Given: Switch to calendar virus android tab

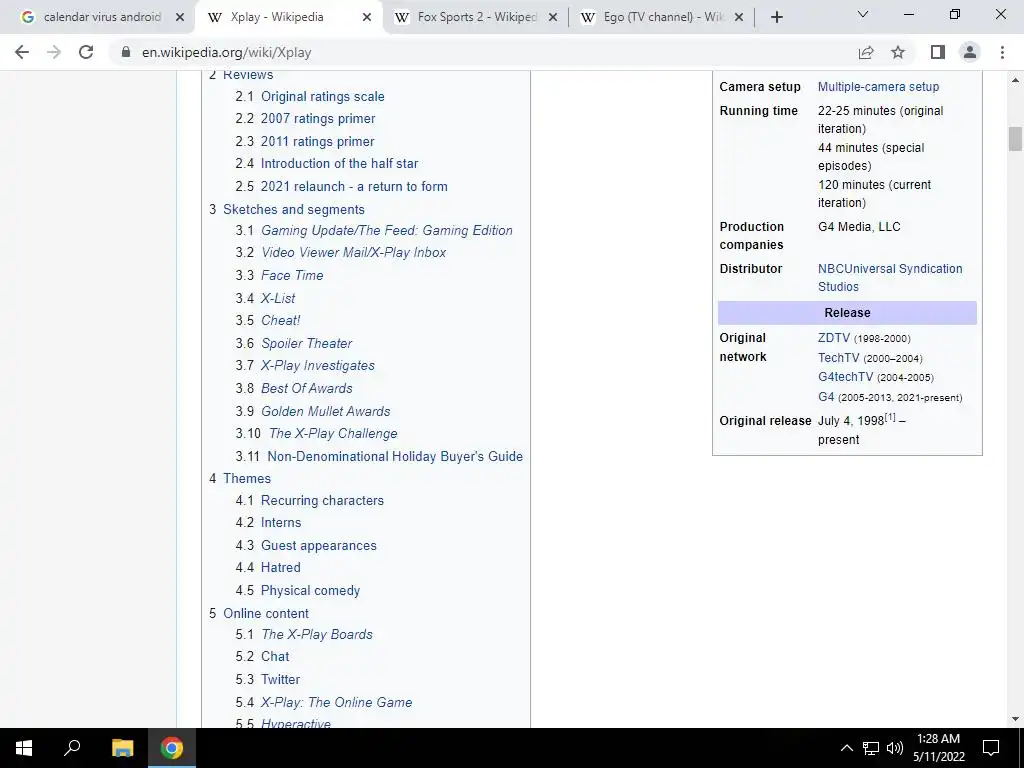Looking at the screenshot, I should click(102, 17).
